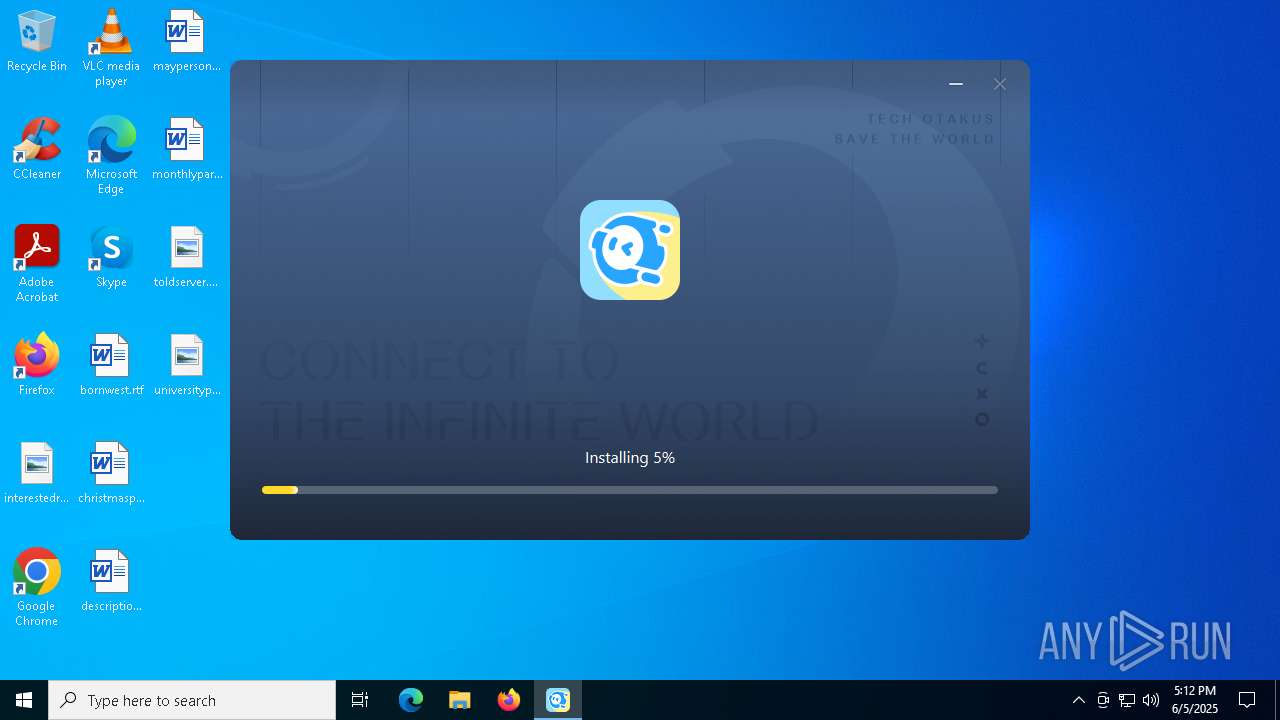Open the Skype desktop shortcut
Image resolution: width=1280 pixels, height=720 pixels.
click(x=111, y=258)
